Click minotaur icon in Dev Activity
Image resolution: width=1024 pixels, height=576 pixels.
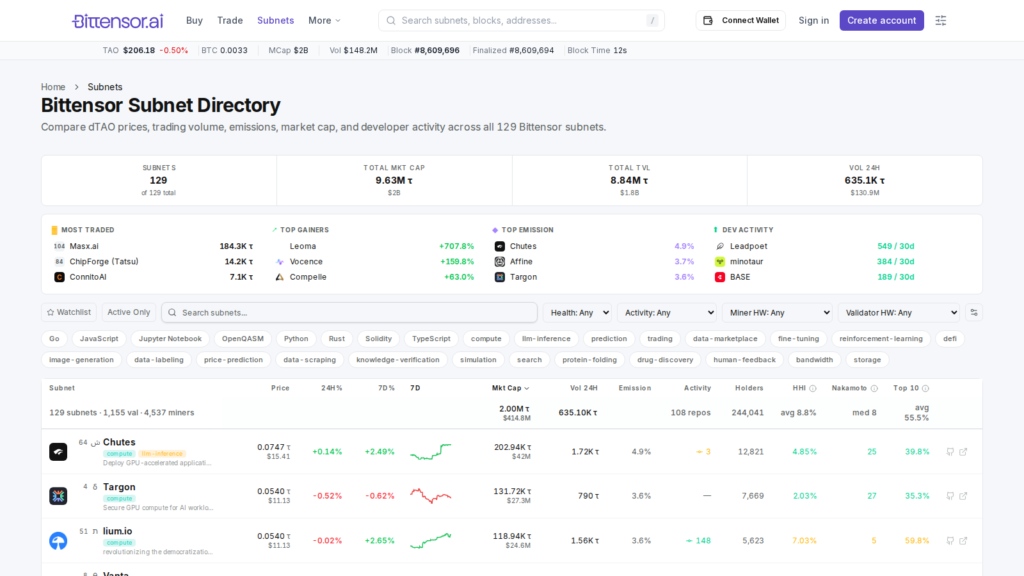coord(720,261)
